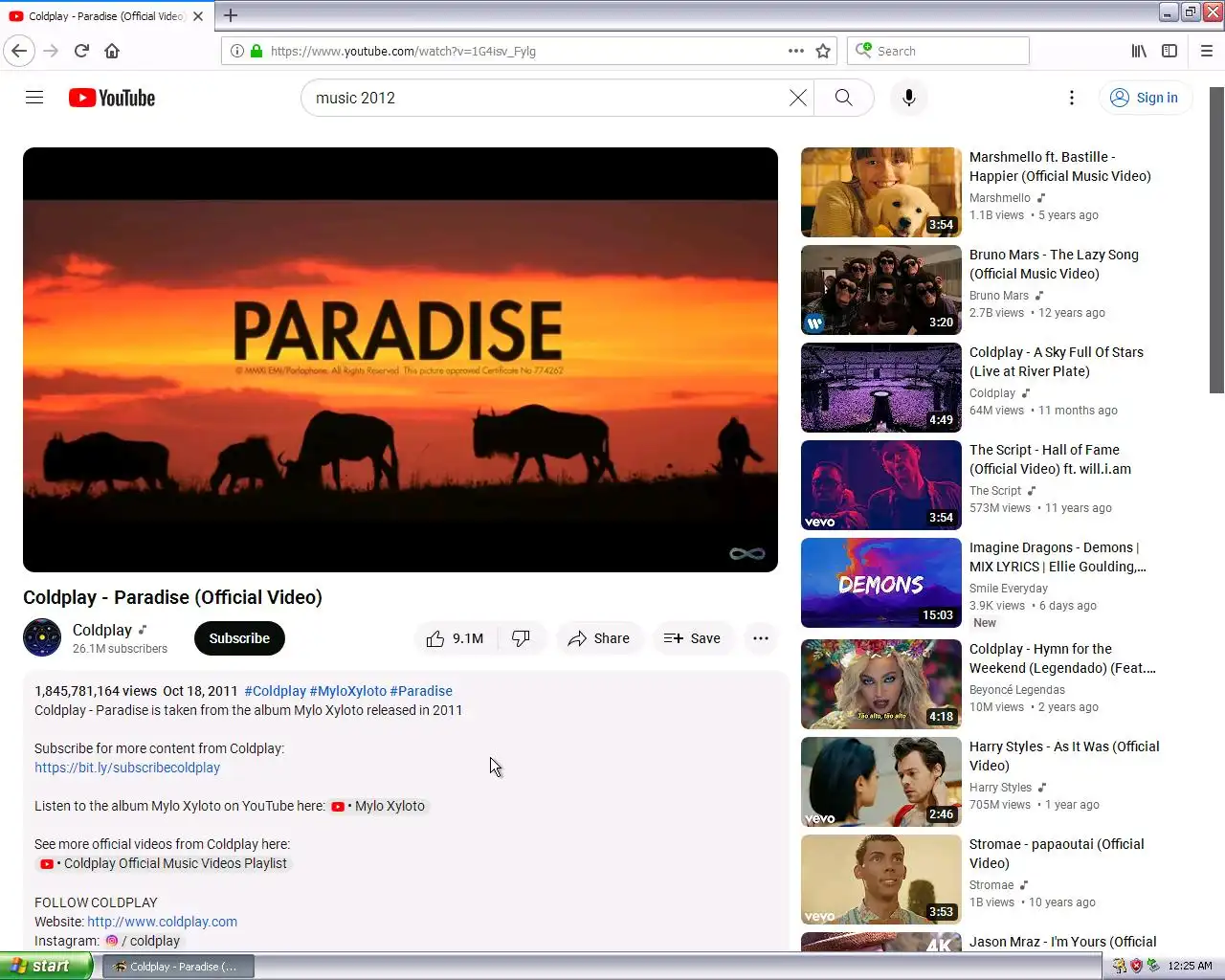Click the browser Search field
Image resolution: width=1225 pixels, height=980 pixels.
click(x=938, y=51)
